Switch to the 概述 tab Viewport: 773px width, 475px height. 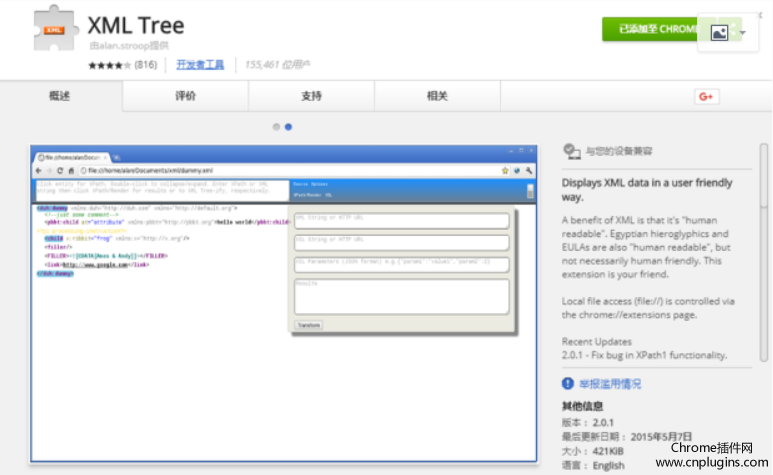click(x=61, y=96)
